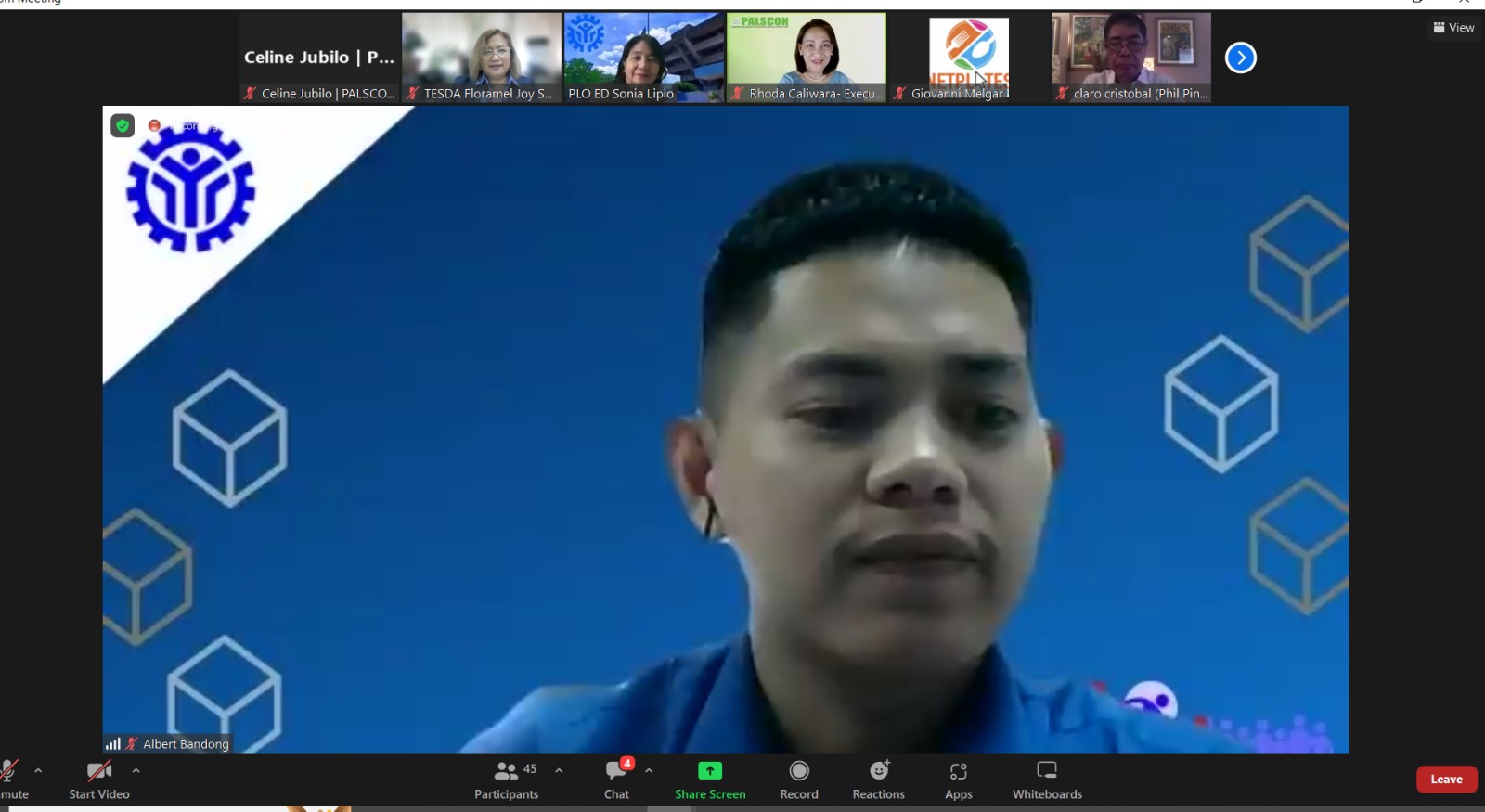This screenshot has height=812, width=1485.
Task: Expand video options chevron beside Start Video
Action: click(x=136, y=770)
